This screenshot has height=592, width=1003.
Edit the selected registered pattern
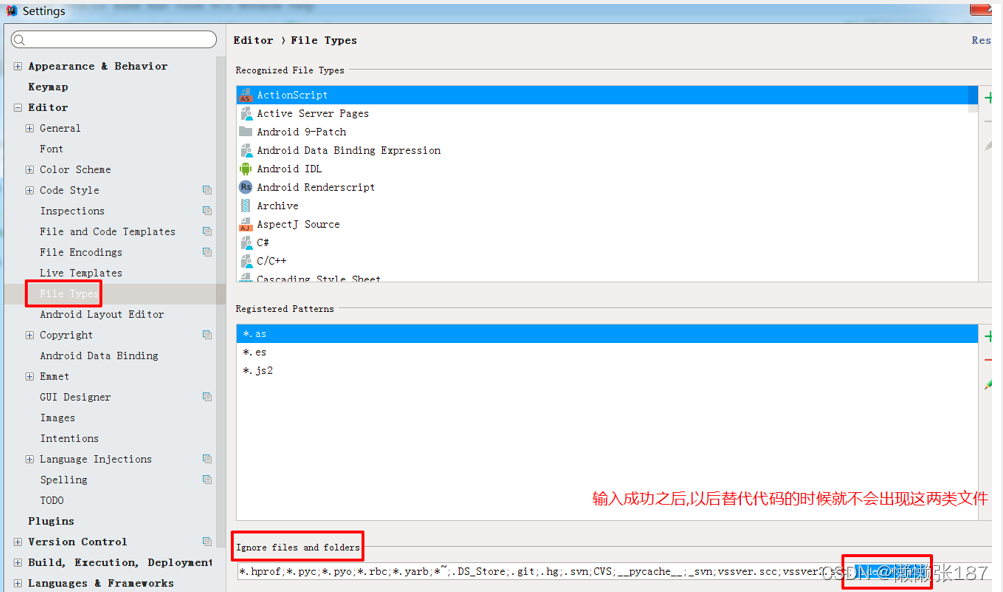point(988,385)
